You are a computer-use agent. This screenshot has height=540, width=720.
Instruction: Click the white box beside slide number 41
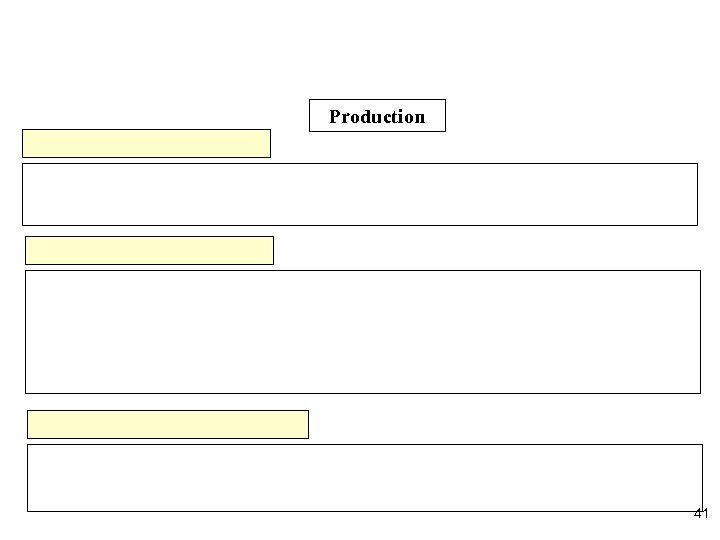pos(364,478)
